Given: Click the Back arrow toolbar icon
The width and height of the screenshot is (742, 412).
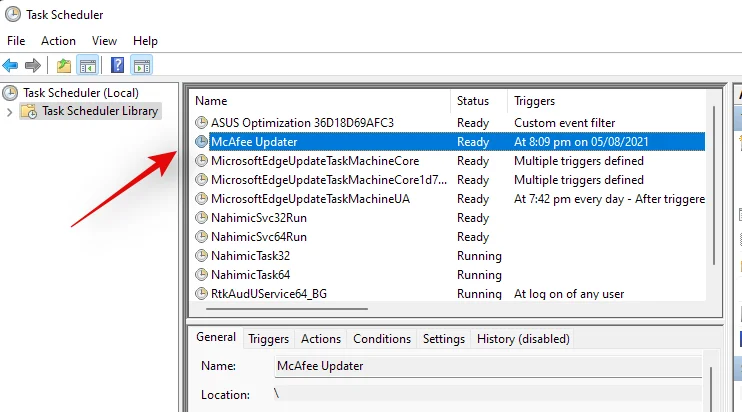Looking at the screenshot, I should [x=10, y=65].
